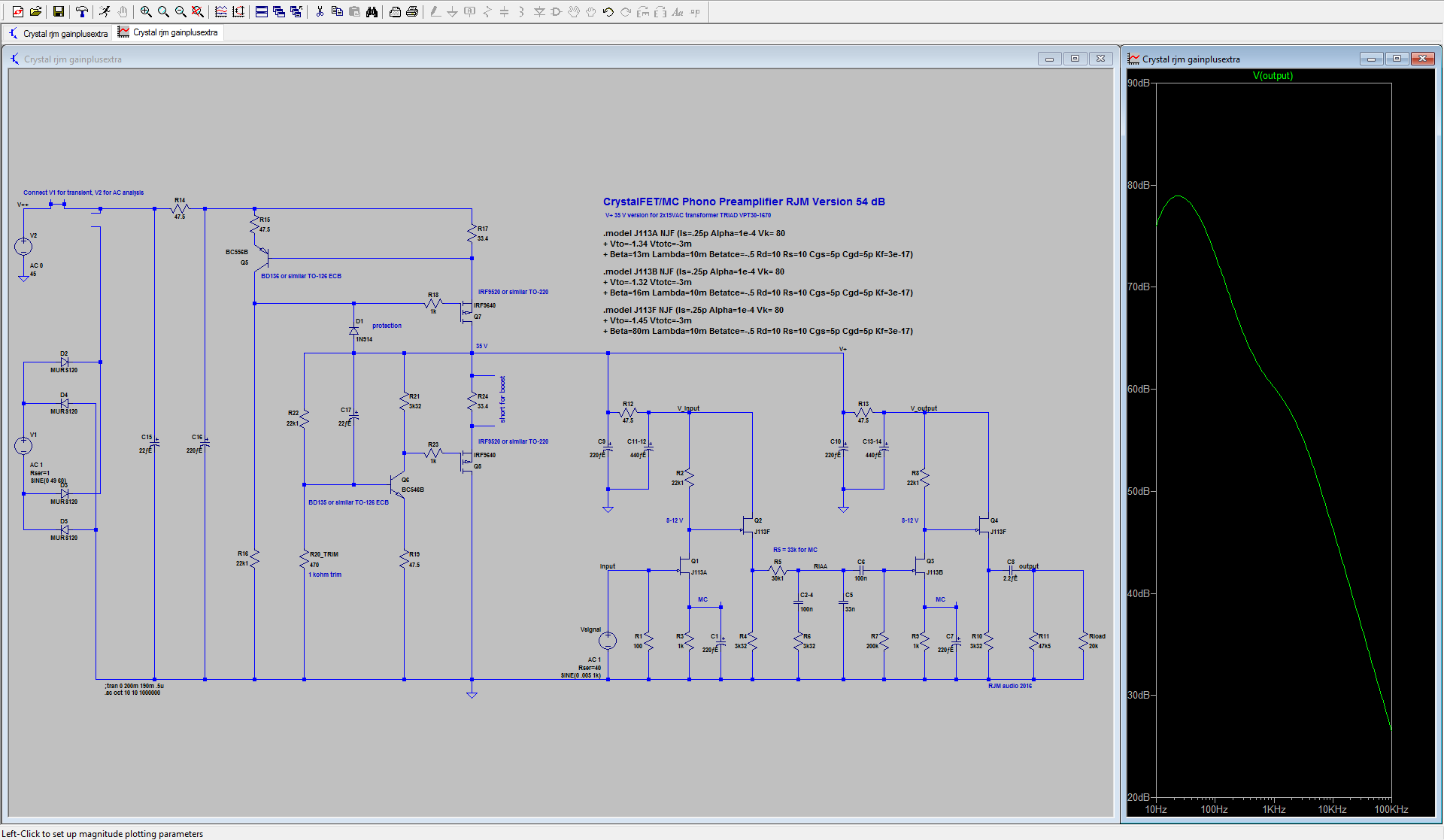Redo the action arrow icon
The image size is (1444, 840).
[626, 11]
